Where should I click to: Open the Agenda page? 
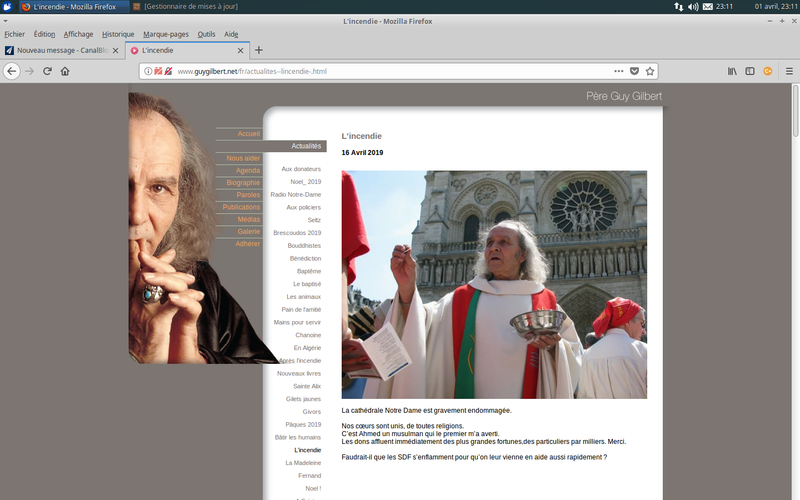248,170
